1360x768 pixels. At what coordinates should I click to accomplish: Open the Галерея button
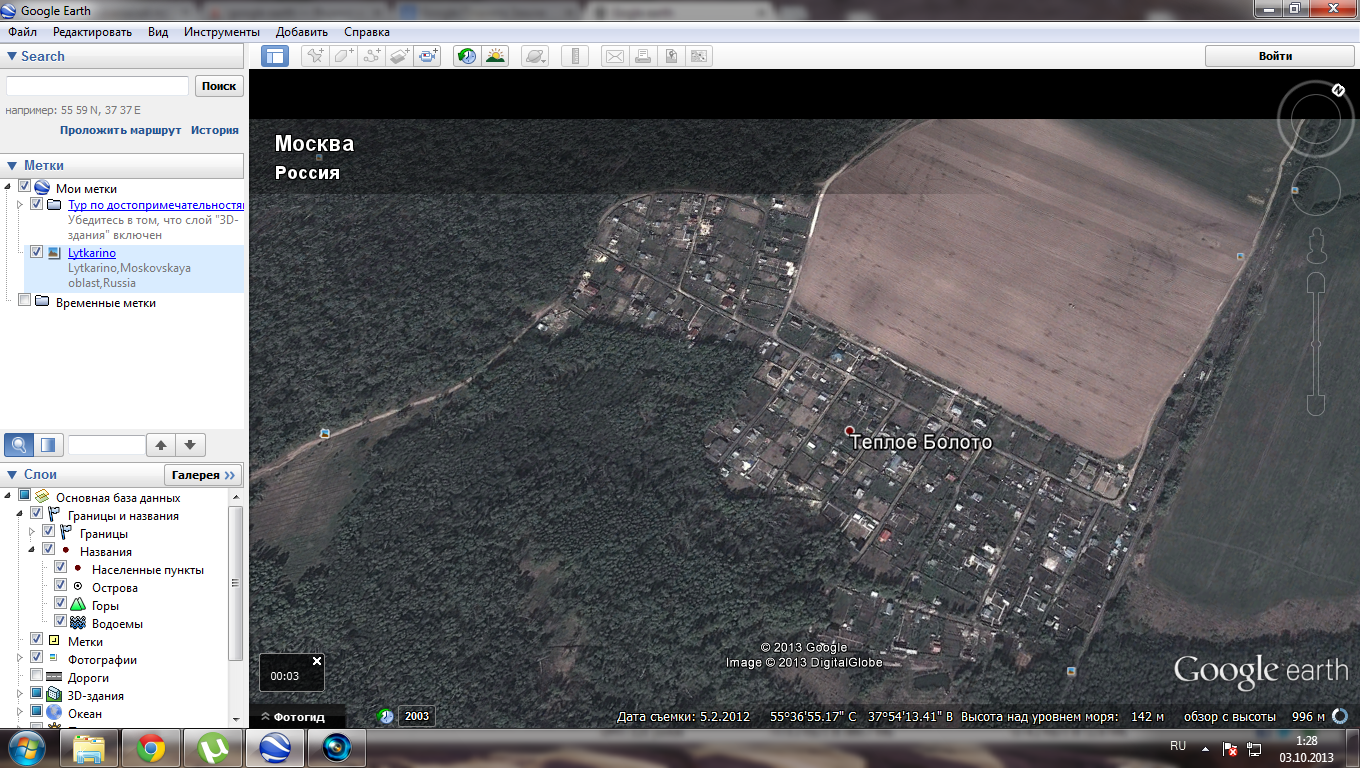[x=203, y=475]
